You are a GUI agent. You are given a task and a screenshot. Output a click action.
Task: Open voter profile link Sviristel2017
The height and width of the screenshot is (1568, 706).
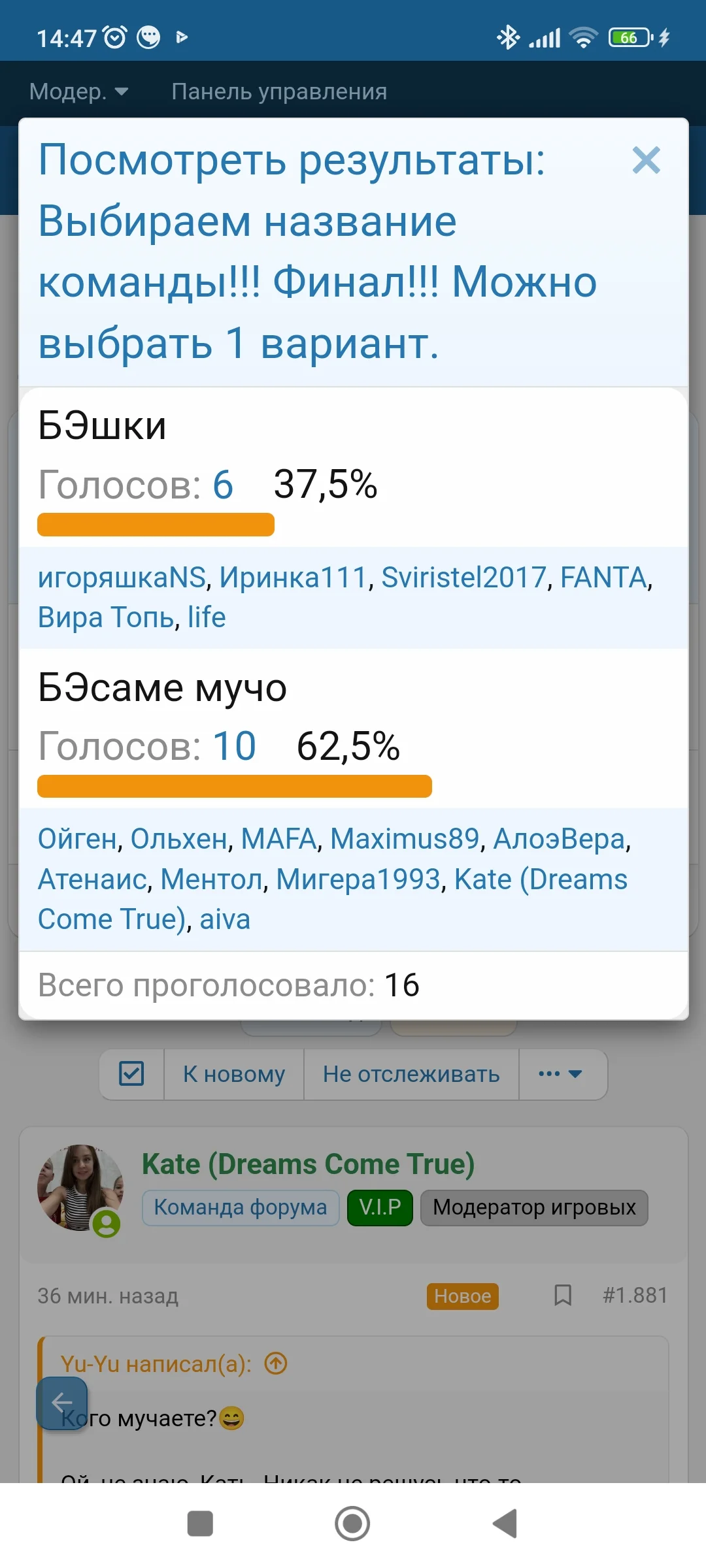[463, 578]
